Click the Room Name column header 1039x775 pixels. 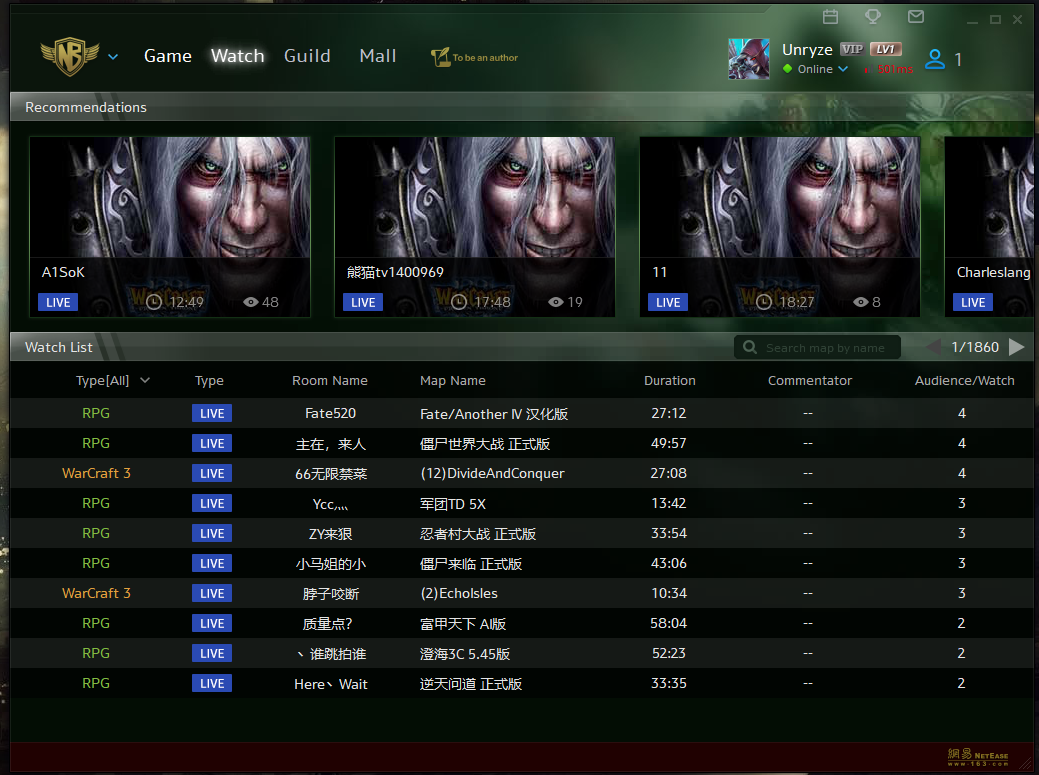330,380
